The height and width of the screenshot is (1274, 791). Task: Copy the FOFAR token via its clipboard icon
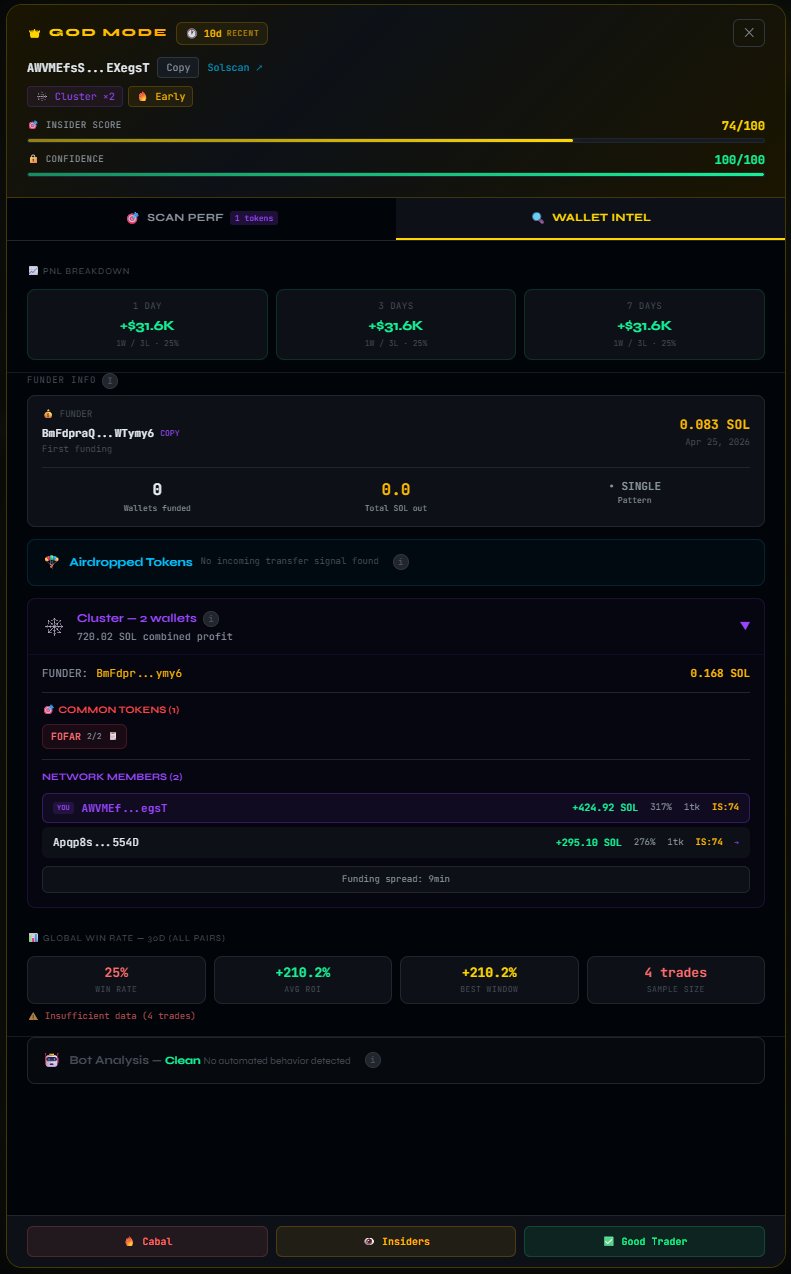pos(113,736)
